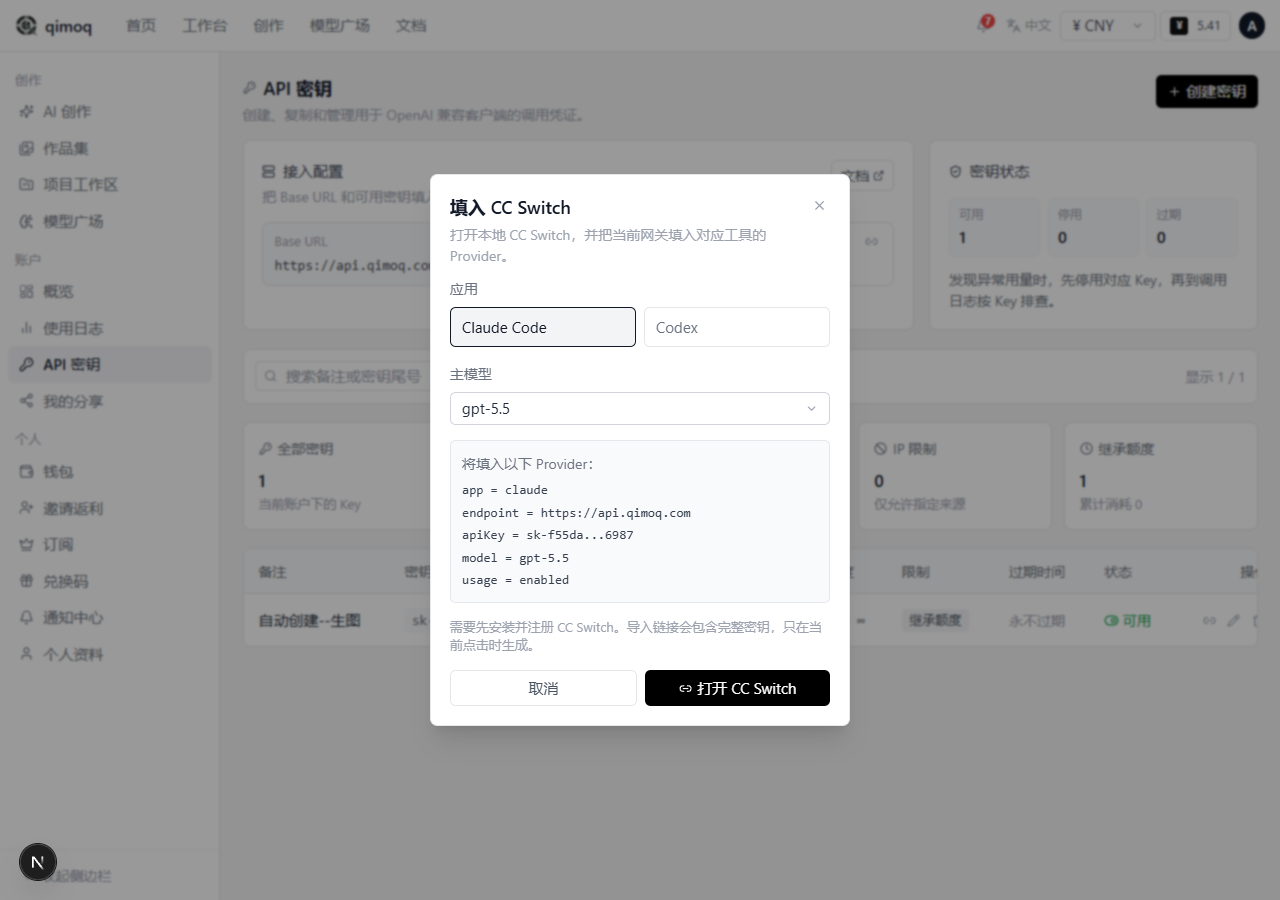Screen dimensions: 1280x900
Task: Open 钱包 in the sidebar
Action: (110, 472)
